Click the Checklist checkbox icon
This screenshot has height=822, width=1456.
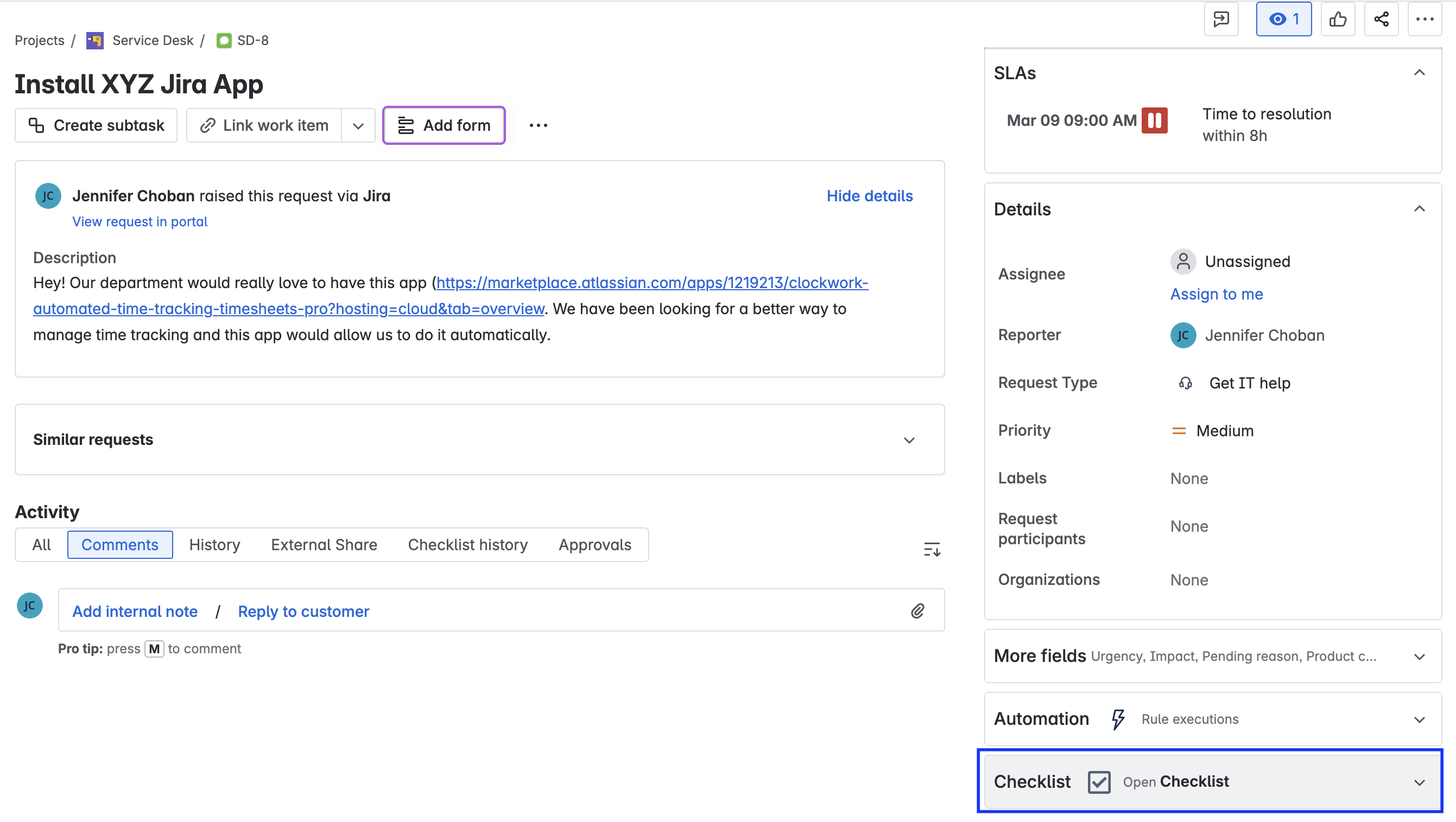coord(1099,782)
